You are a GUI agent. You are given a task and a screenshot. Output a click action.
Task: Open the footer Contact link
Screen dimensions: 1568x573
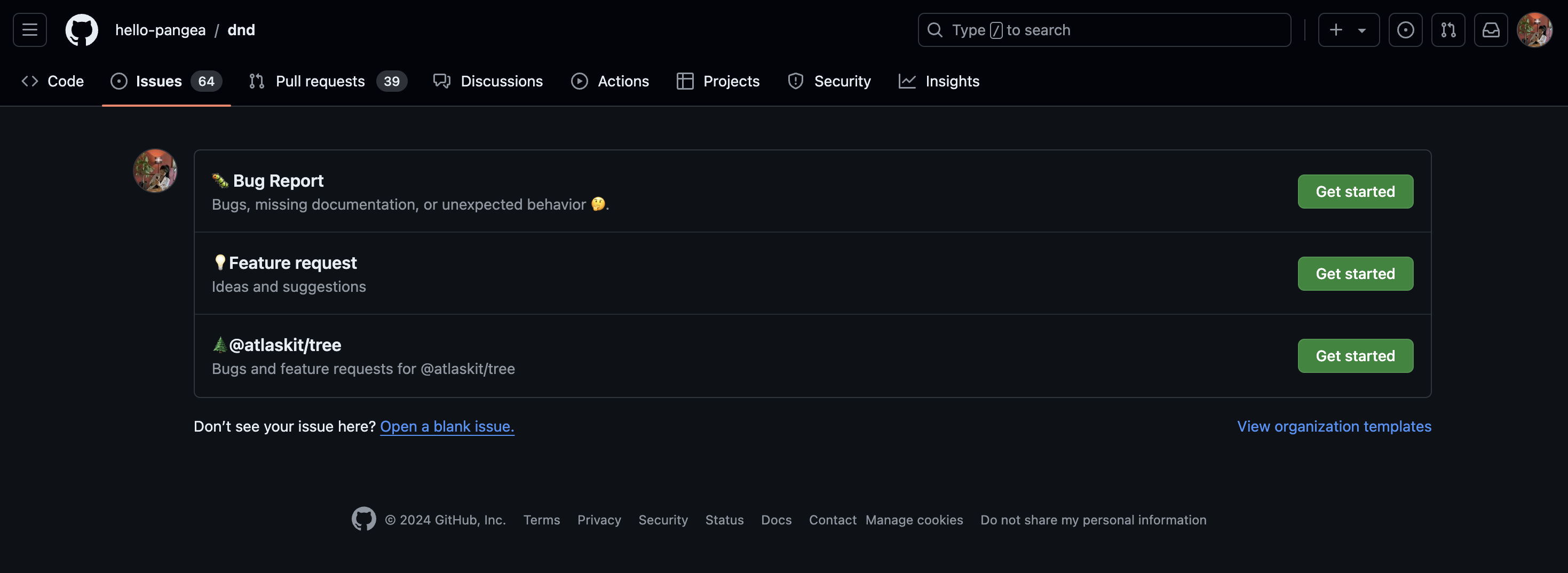coord(832,520)
